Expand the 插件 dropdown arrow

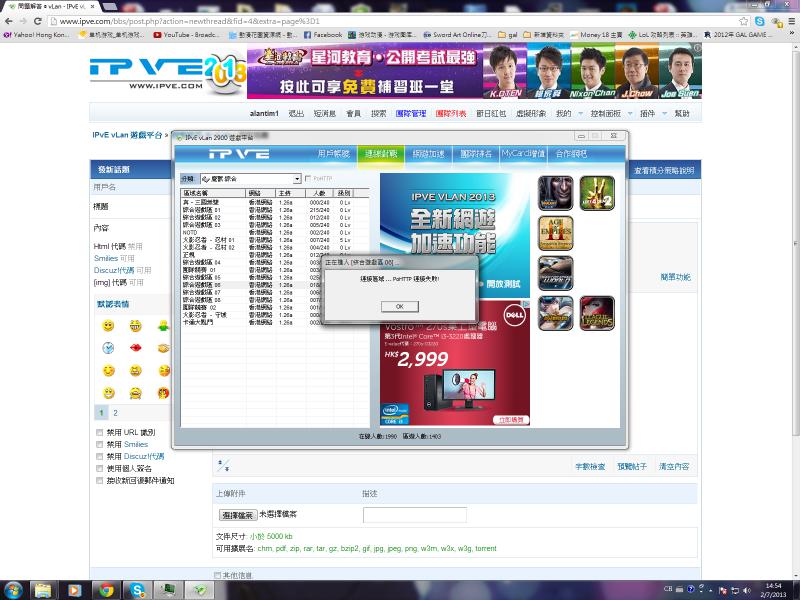point(664,114)
